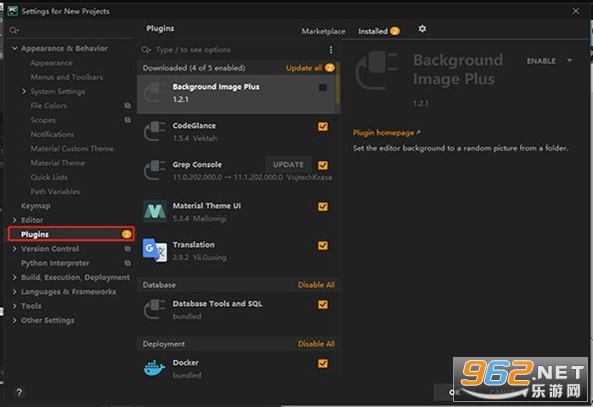Switch to the Marketplace tab
This screenshot has height=407, width=593.
pyautogui.click(x=323, y=31)
